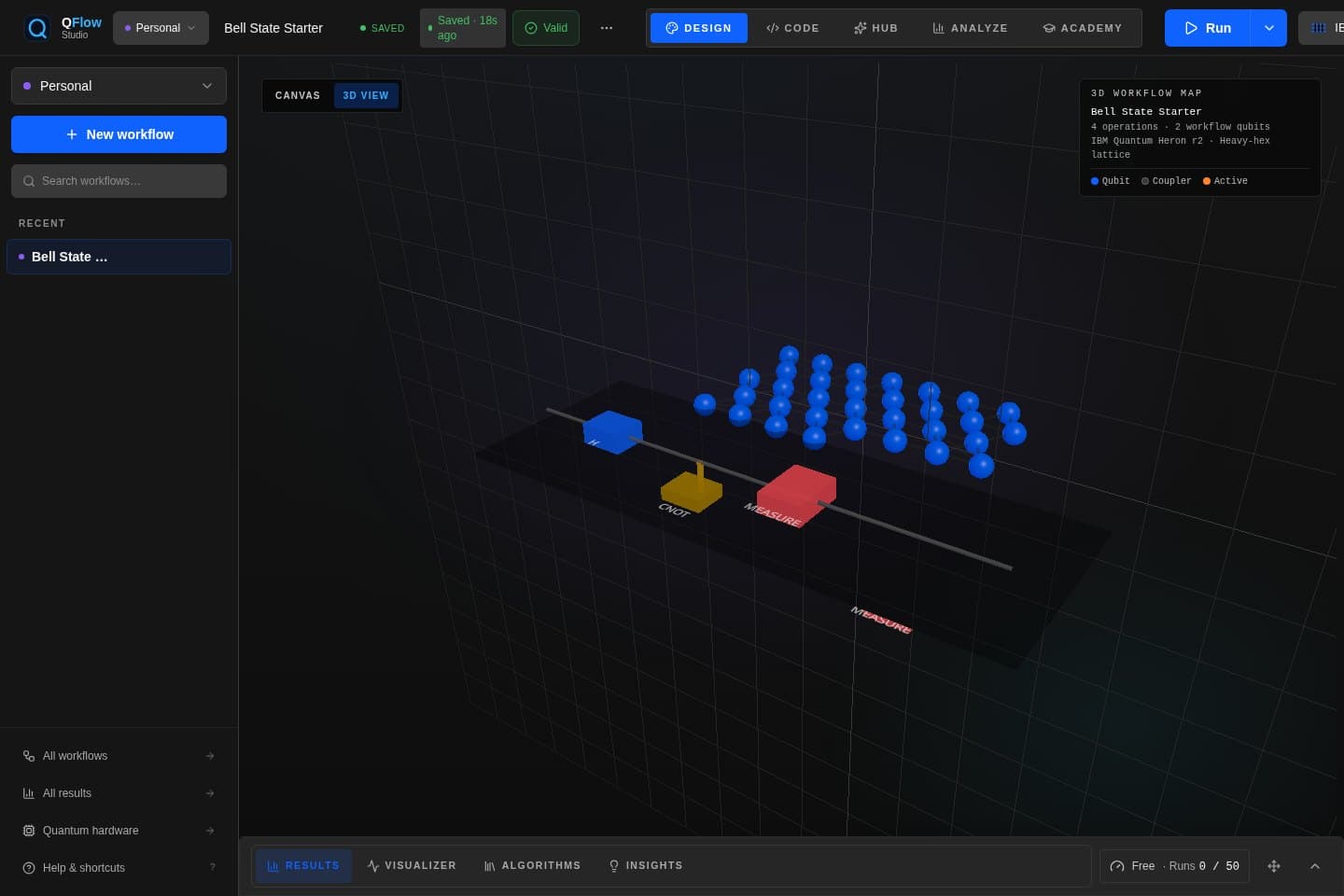
Task: Click the Bell State Starter workflow title
Action: pyautogui.click(x=273, y=28)
